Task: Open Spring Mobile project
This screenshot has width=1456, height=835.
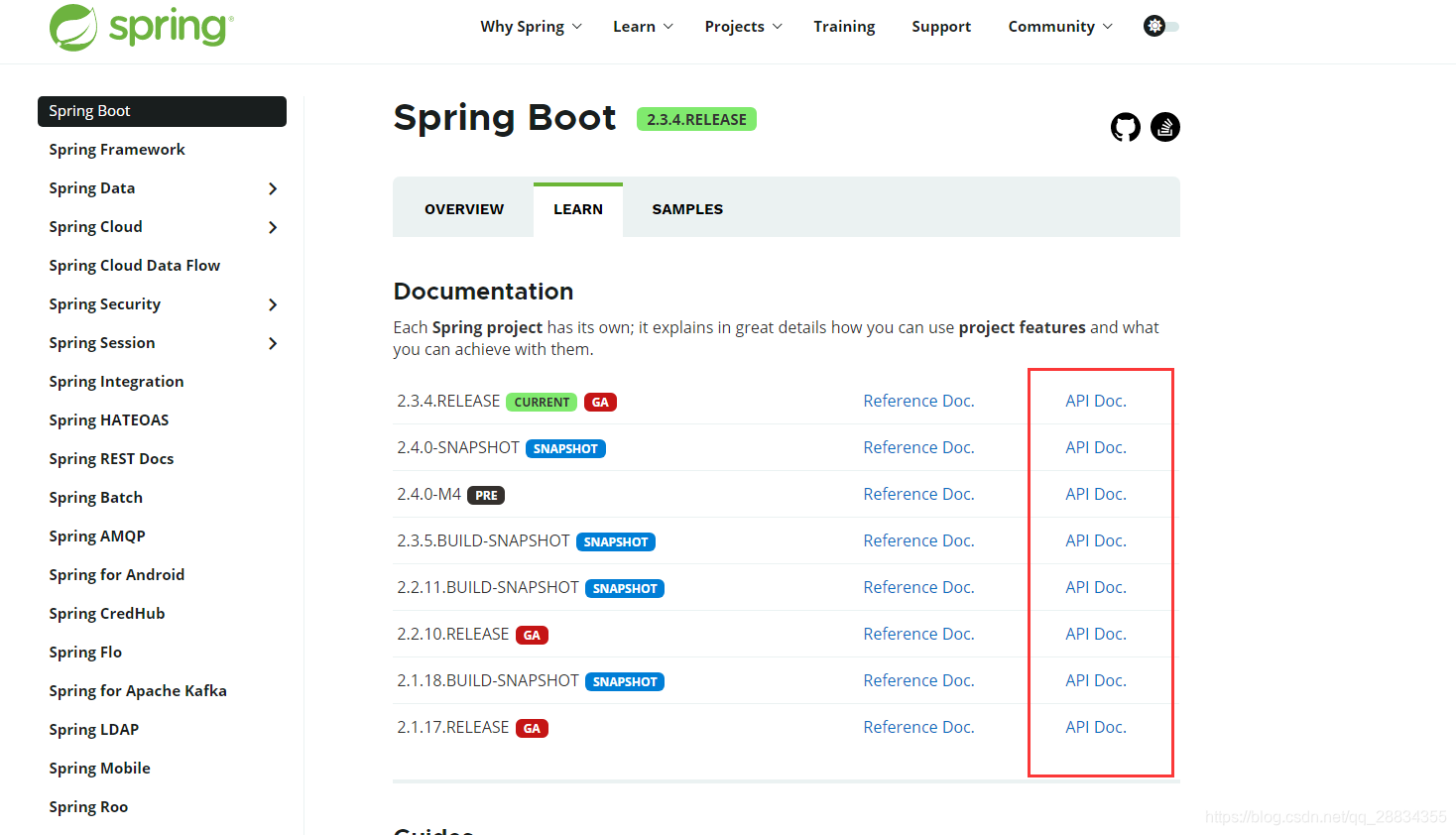Action: click(100, 769)
